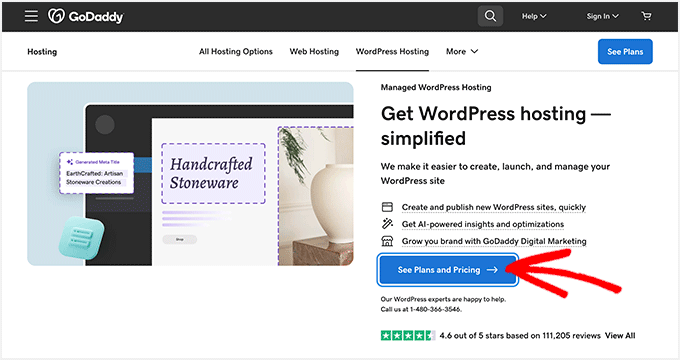Image resolution: width=680 pixels, height=360 pixels.
Task: Click the See Plans button
Action: pos(625,52)
